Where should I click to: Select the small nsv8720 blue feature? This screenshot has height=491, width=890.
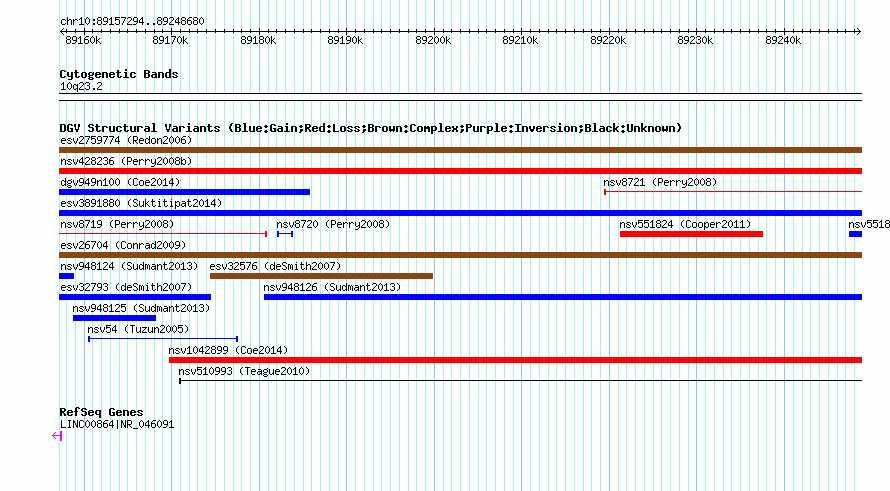285,234
